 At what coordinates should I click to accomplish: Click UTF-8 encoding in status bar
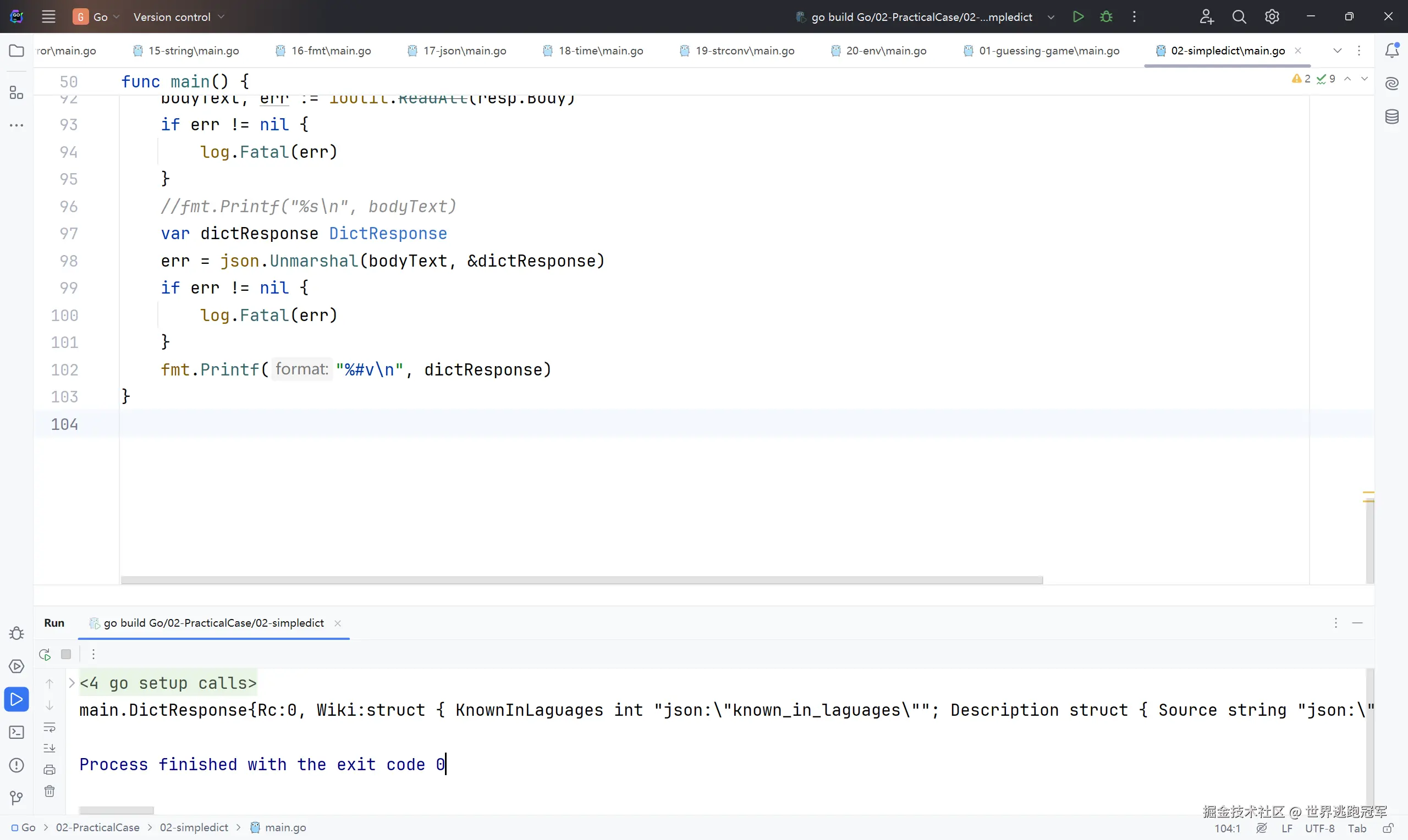pos(1319,828)
